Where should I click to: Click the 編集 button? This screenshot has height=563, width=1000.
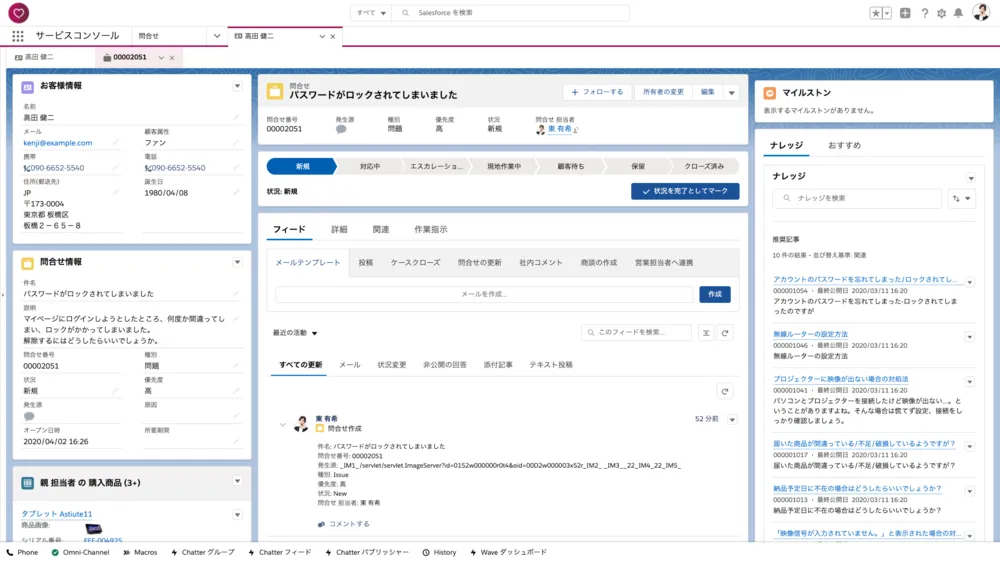(x=708, y=92)
